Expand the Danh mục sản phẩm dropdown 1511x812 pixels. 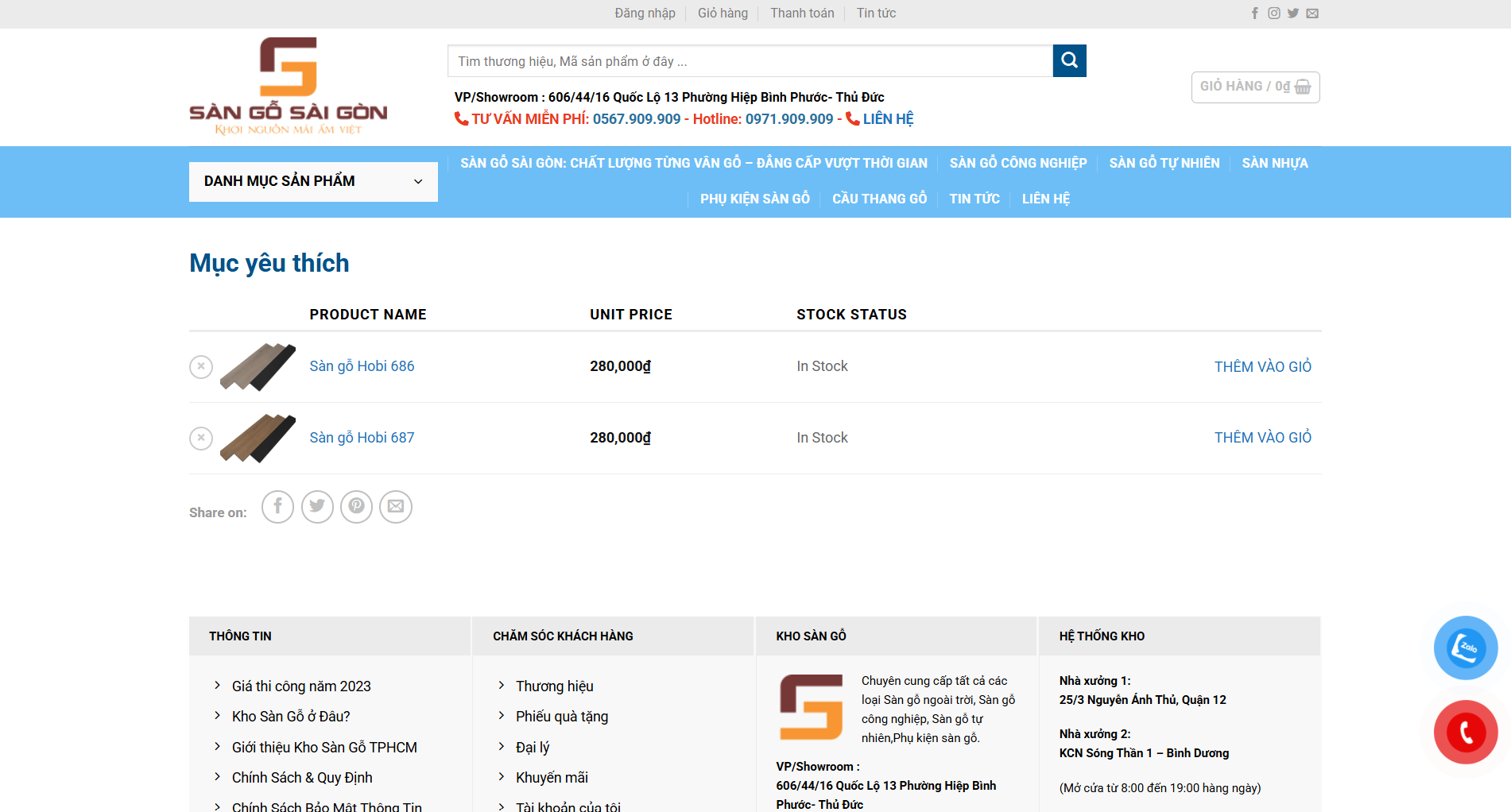(x=313, y=182)
